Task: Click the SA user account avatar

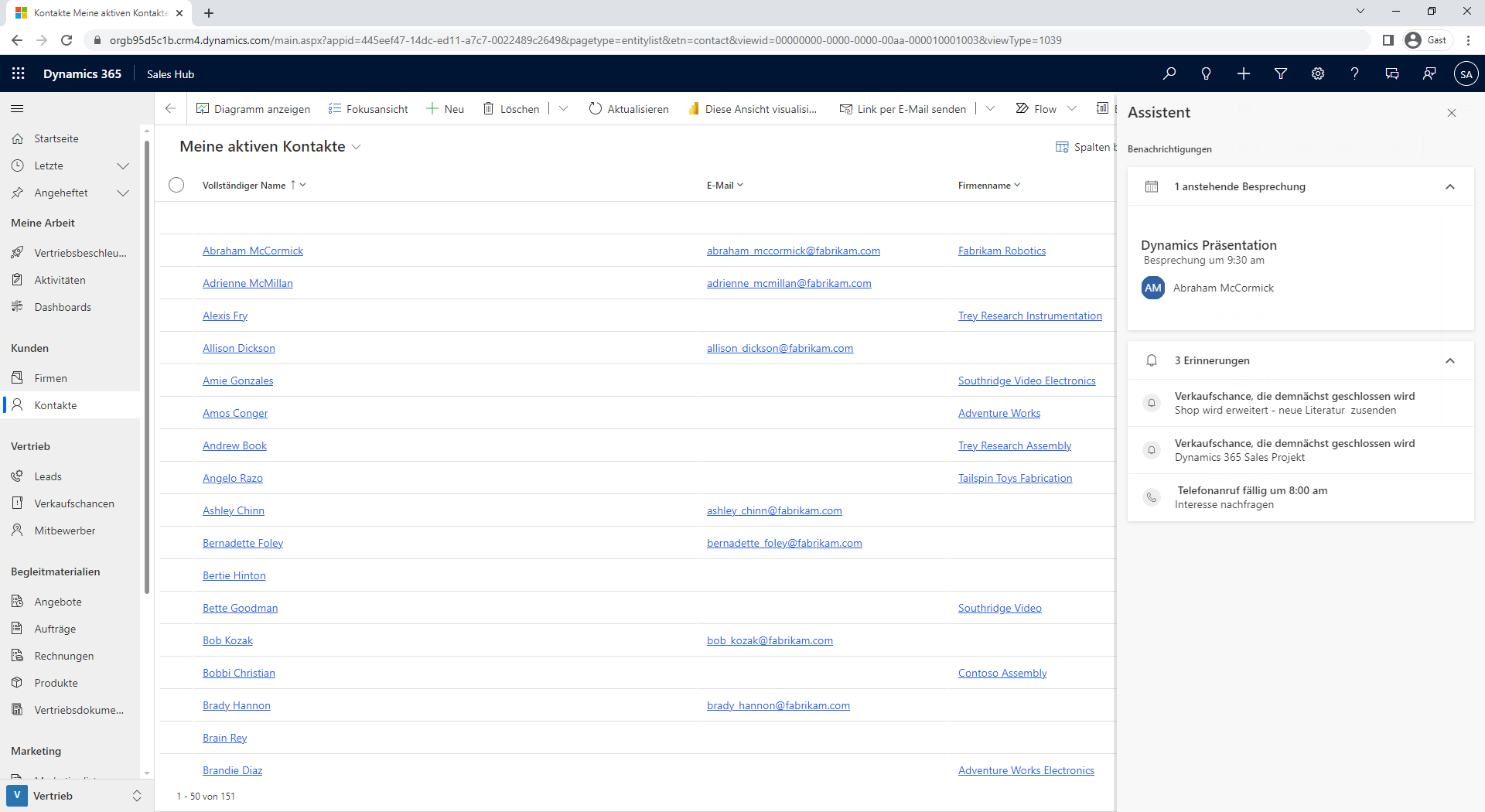Action: click(x=1466, y=74)
